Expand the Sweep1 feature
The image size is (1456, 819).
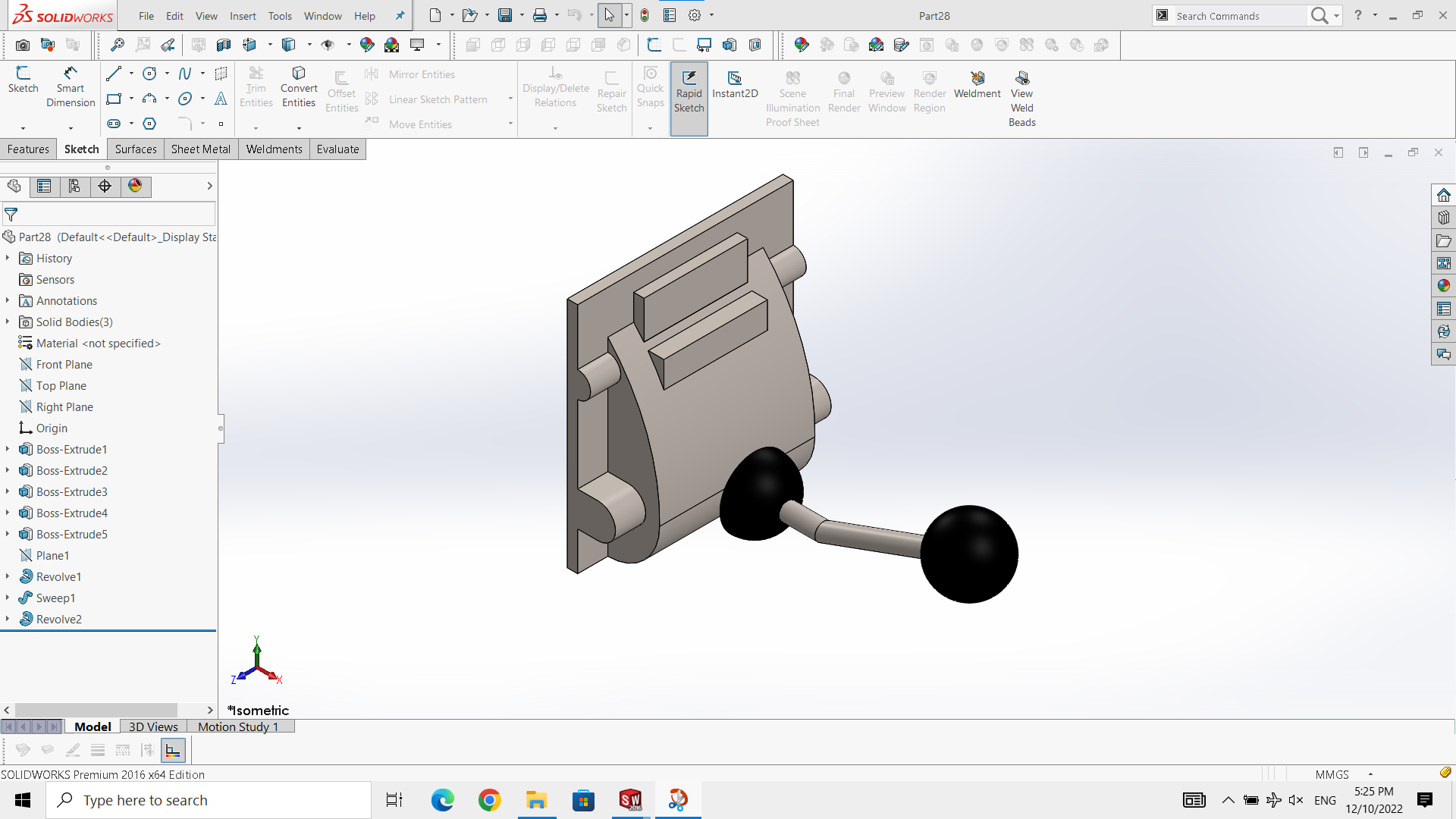pos(8,598)
